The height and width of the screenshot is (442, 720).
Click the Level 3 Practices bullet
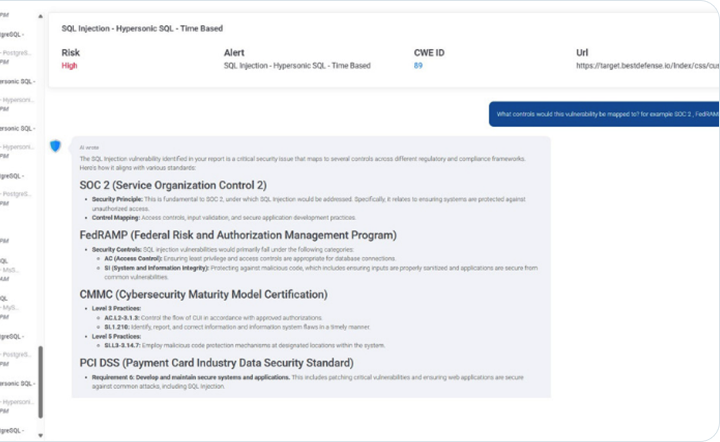coord(116,308)
